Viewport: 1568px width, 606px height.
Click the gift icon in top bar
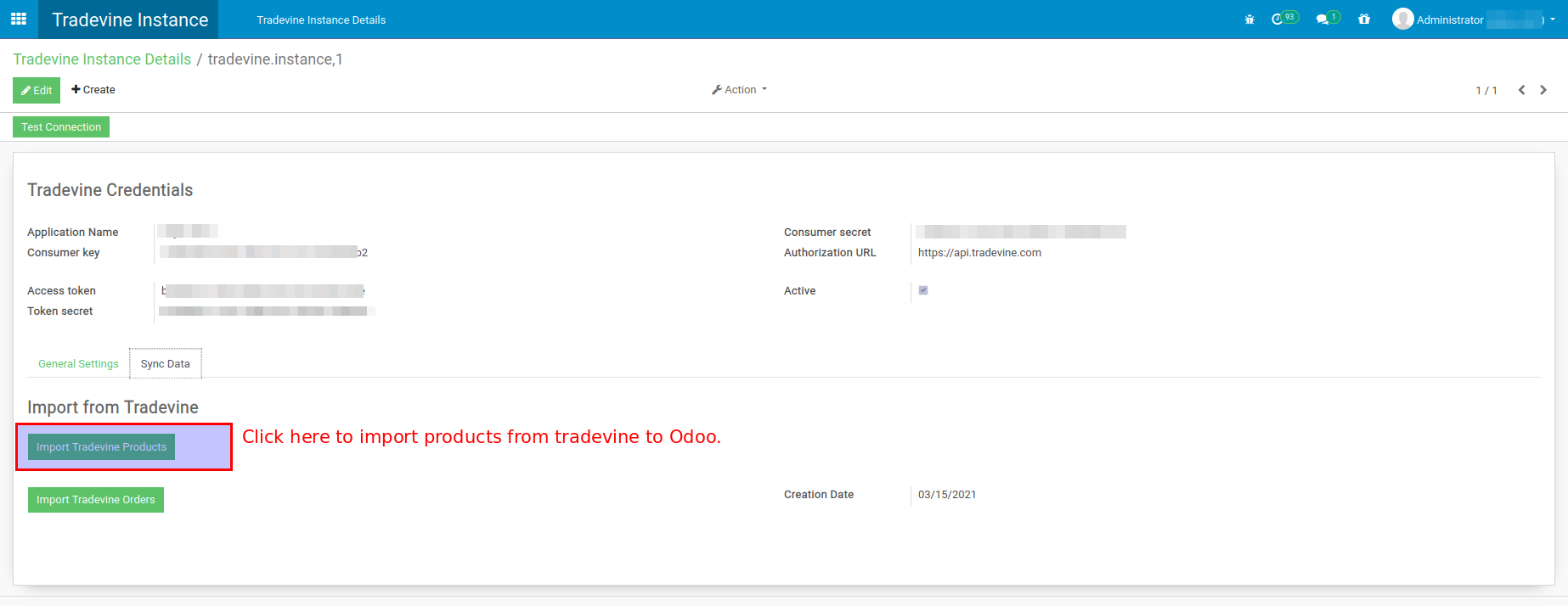(x=1364, y=20)
